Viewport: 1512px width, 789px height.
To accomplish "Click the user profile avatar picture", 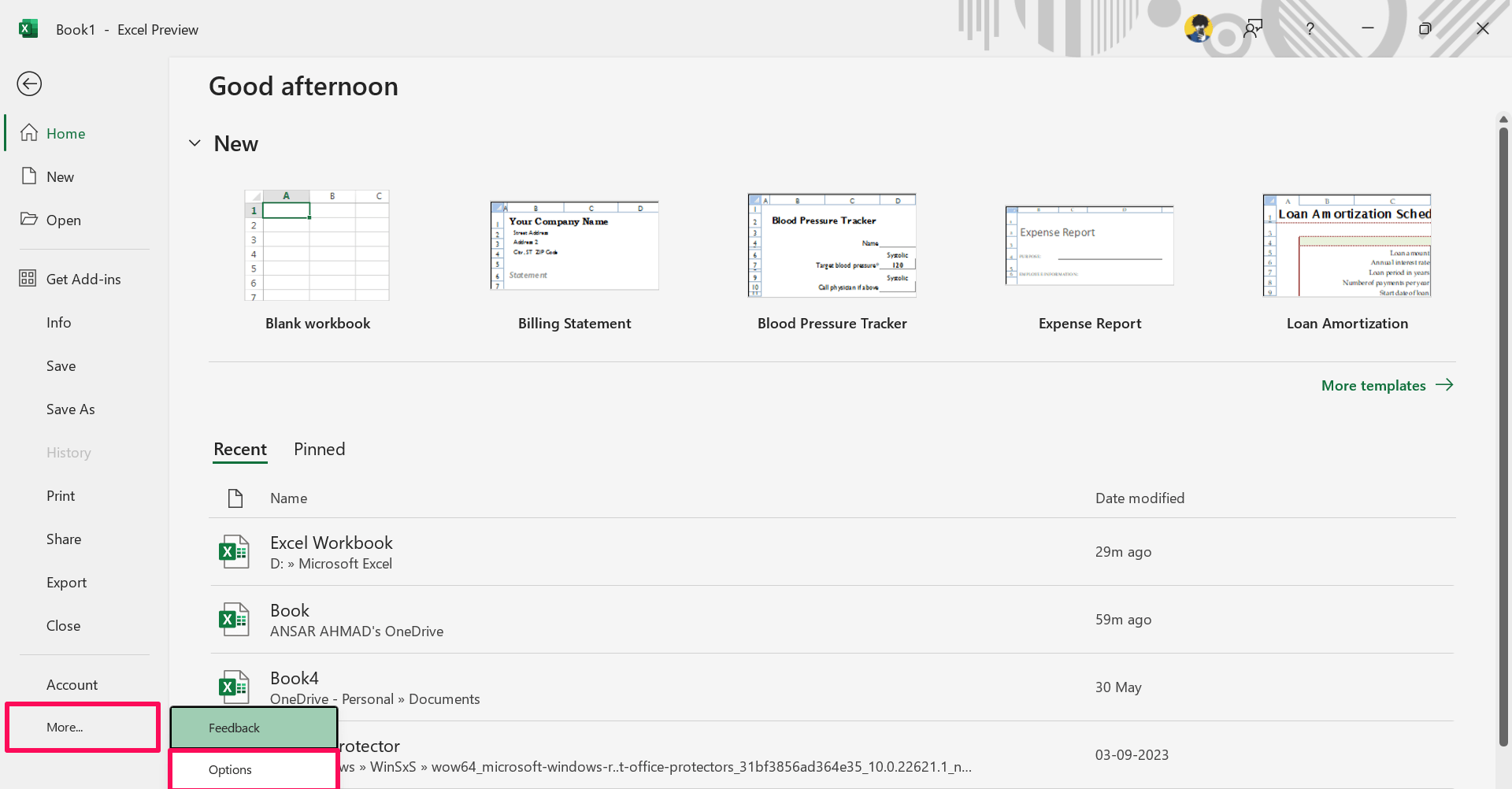I will point(1199,29).
